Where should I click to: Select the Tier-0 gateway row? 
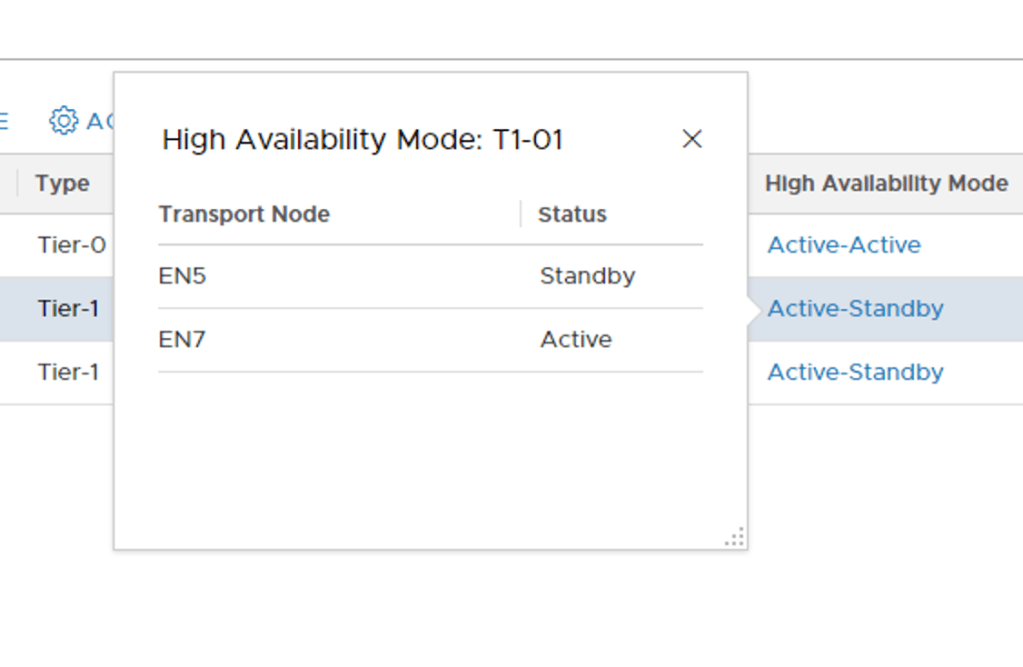pos(72,245)
